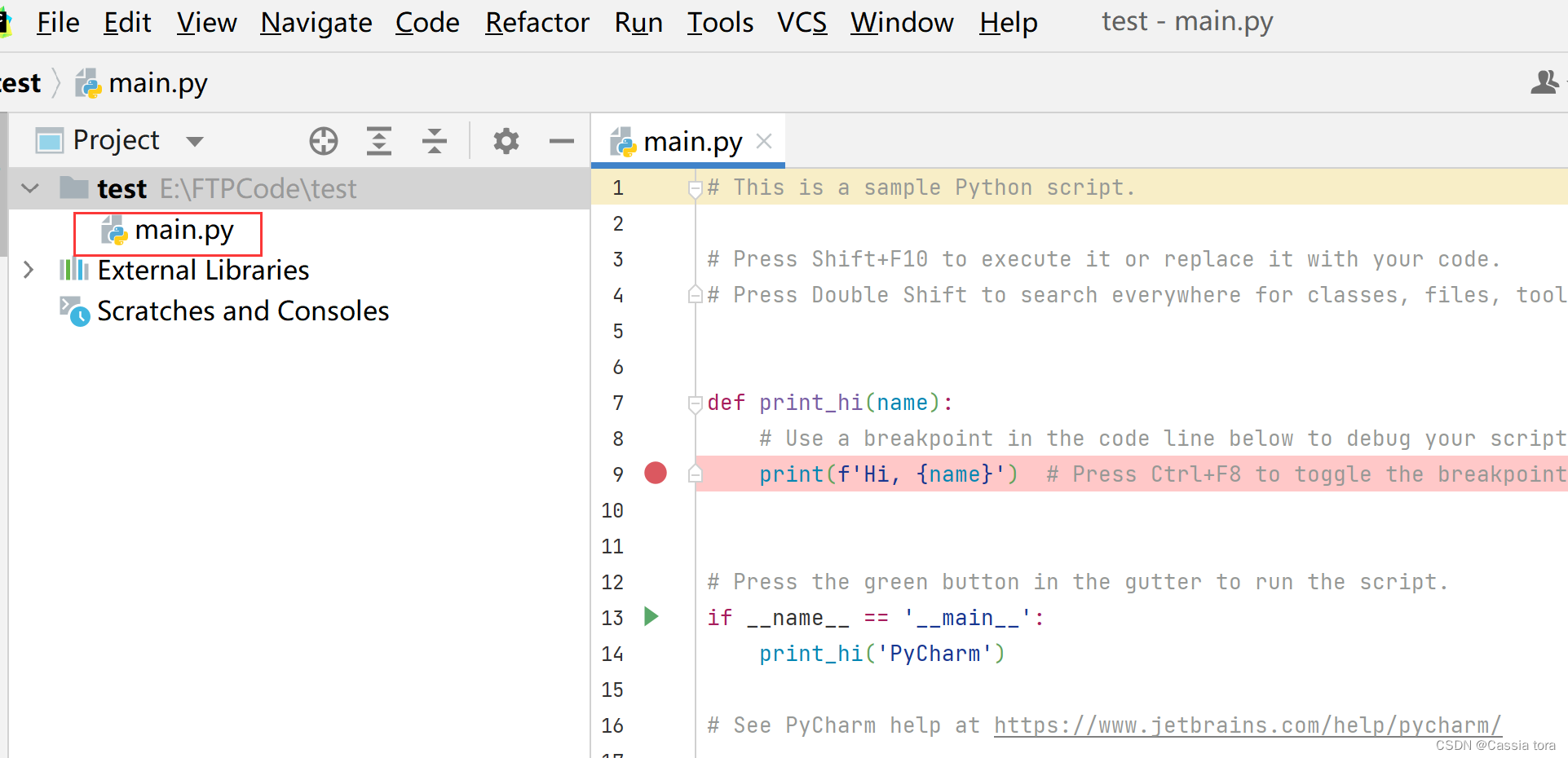1568x758 pixels.
Task: Click the if __name__ == '__main__' line
Action: pos(876,618)
